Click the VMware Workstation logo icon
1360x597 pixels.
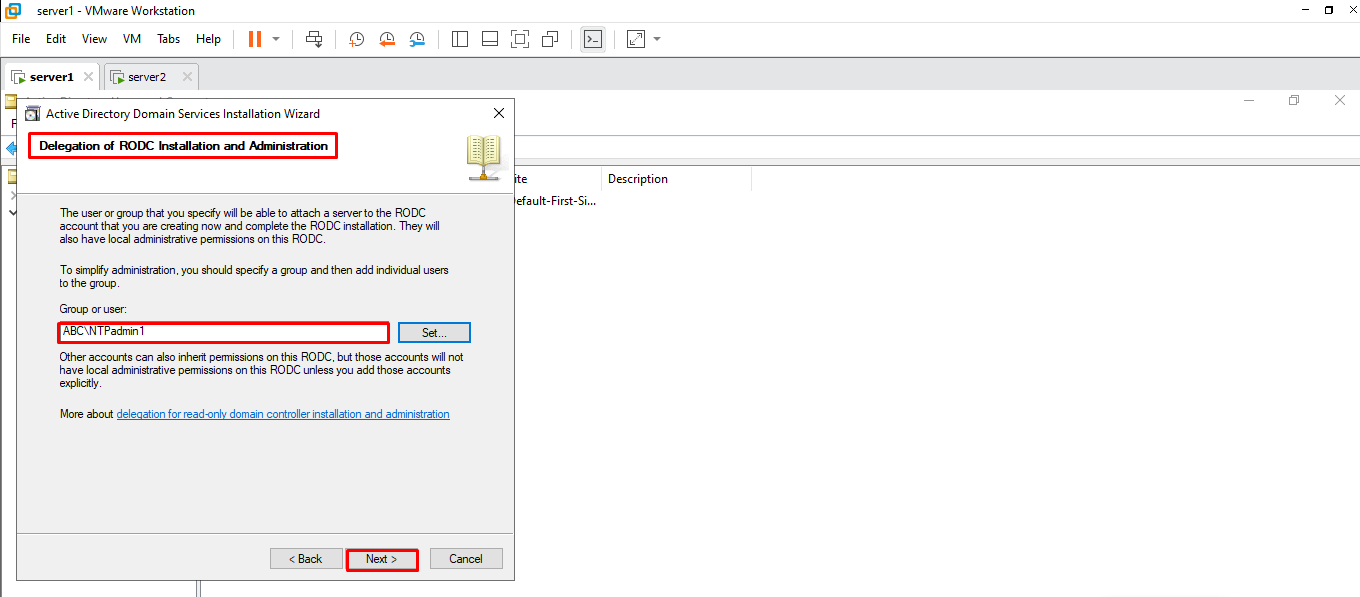pyautogui.click(x=13, y=11)
